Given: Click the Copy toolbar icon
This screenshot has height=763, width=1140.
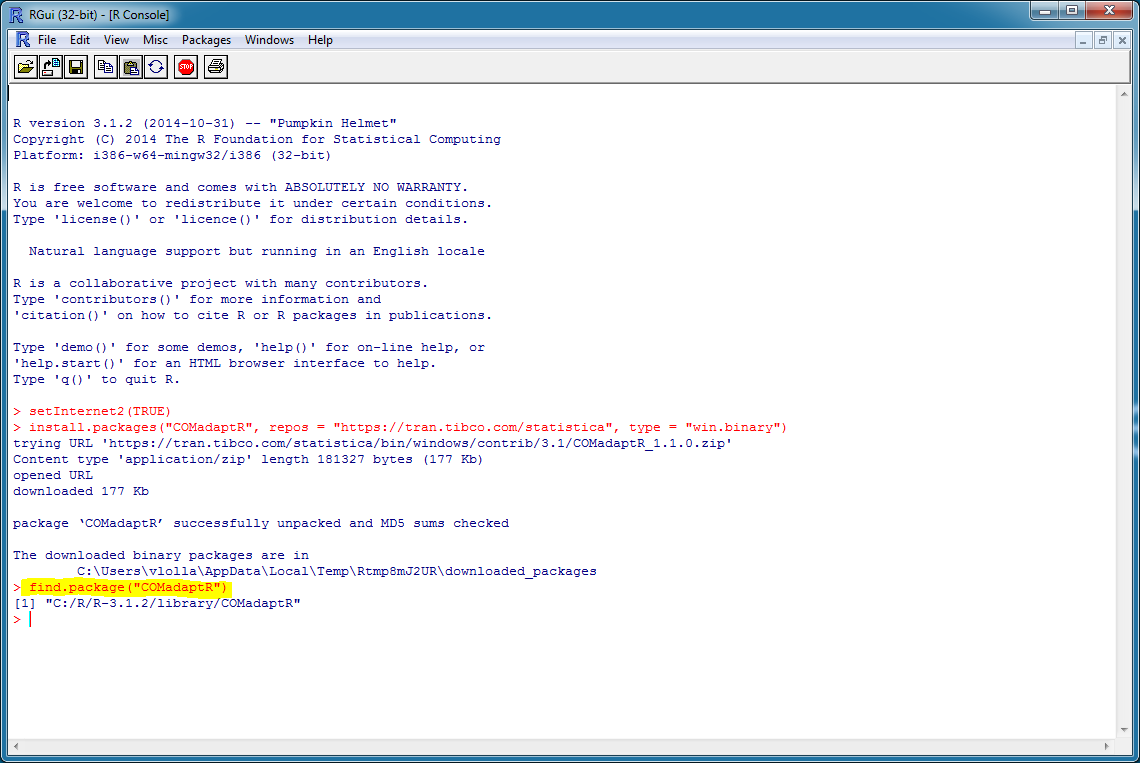Looking at the screenshot, I should [x=105, y=68].
